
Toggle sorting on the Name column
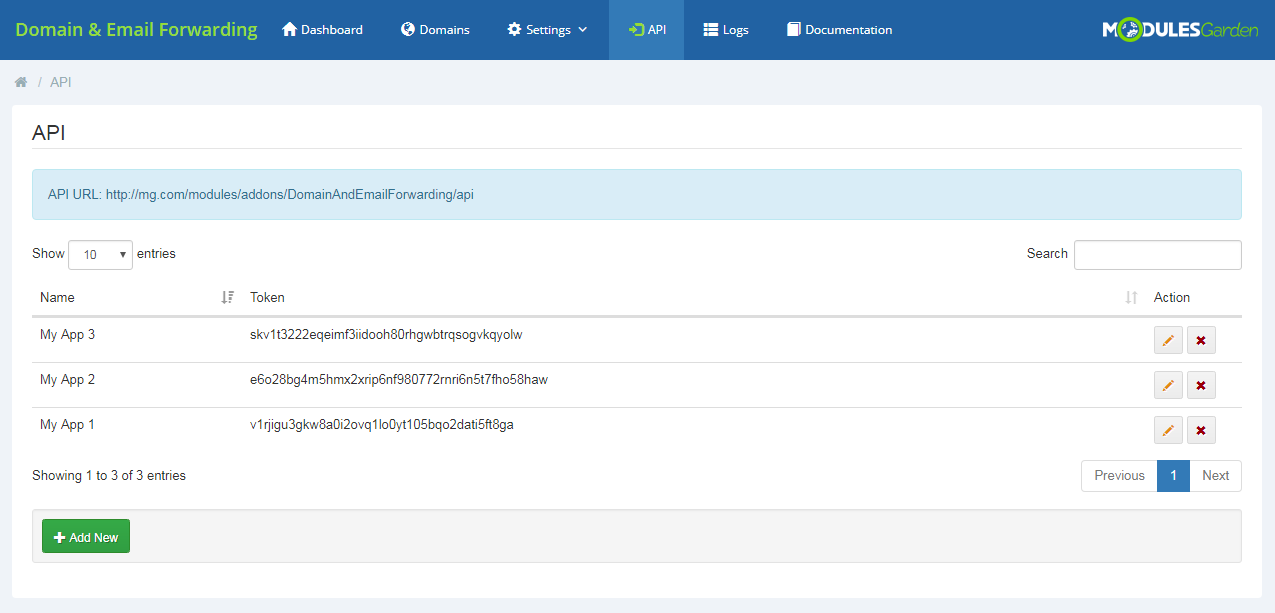click(57, 297)
